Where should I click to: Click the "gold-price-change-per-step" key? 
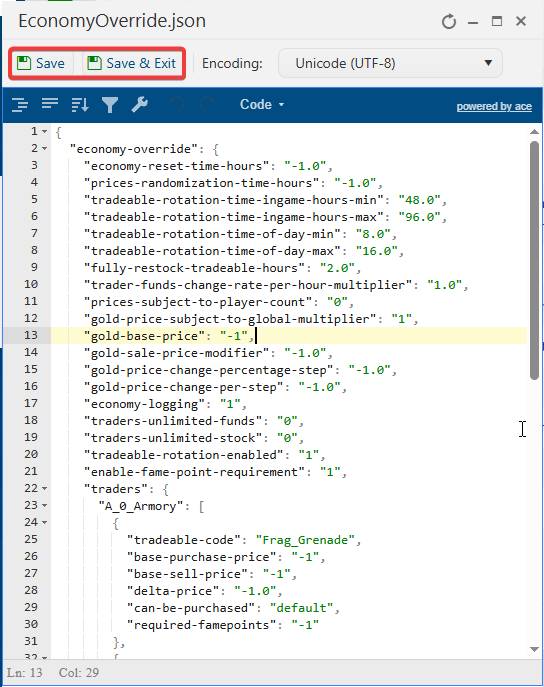tap(183, 387)
